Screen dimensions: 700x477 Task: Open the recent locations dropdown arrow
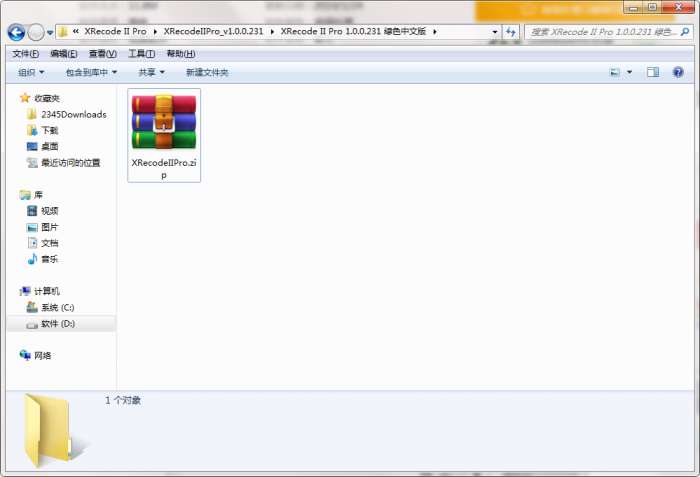50,33
